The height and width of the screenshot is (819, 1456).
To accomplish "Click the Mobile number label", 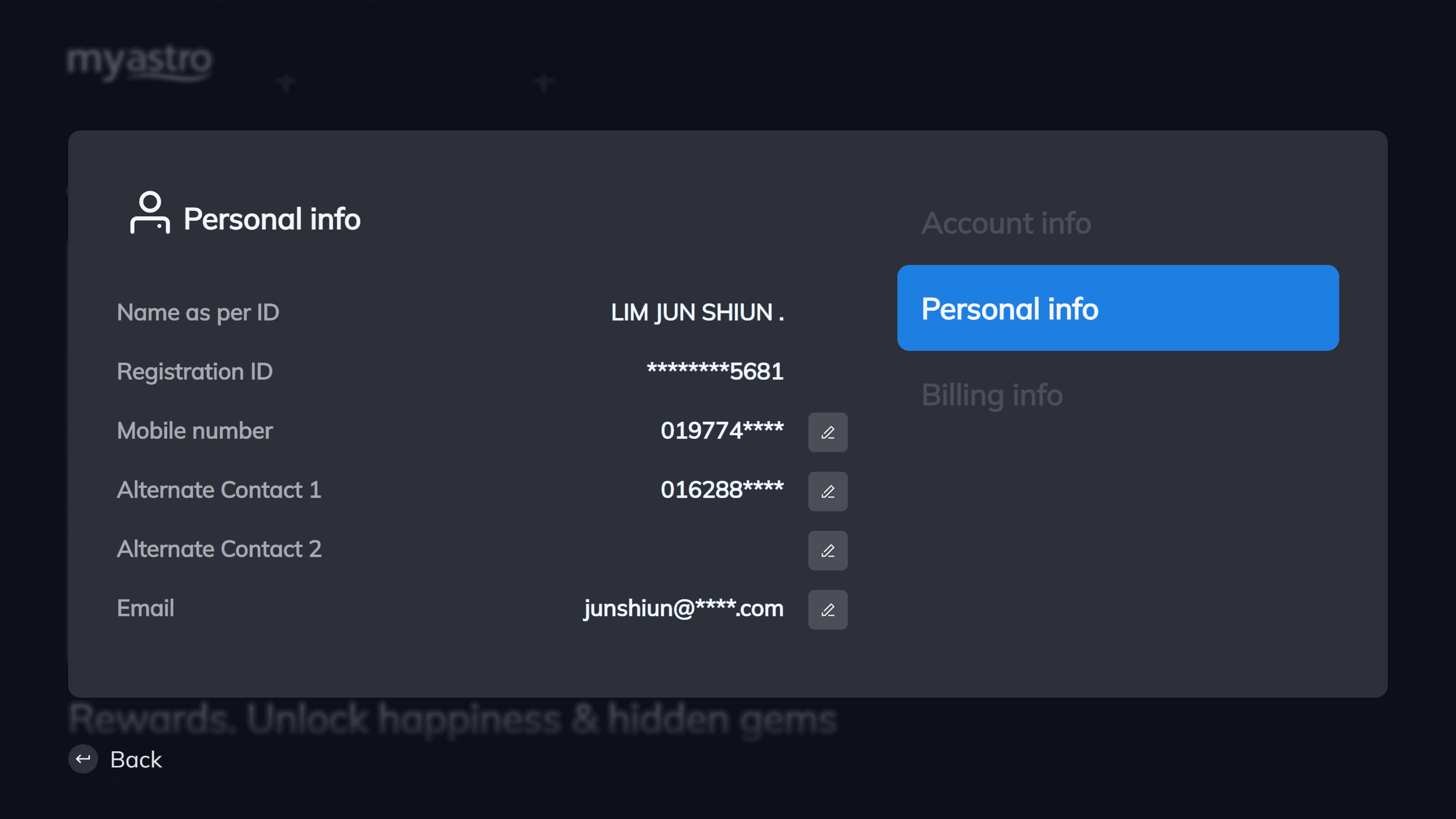I will (x=195, y=431).
